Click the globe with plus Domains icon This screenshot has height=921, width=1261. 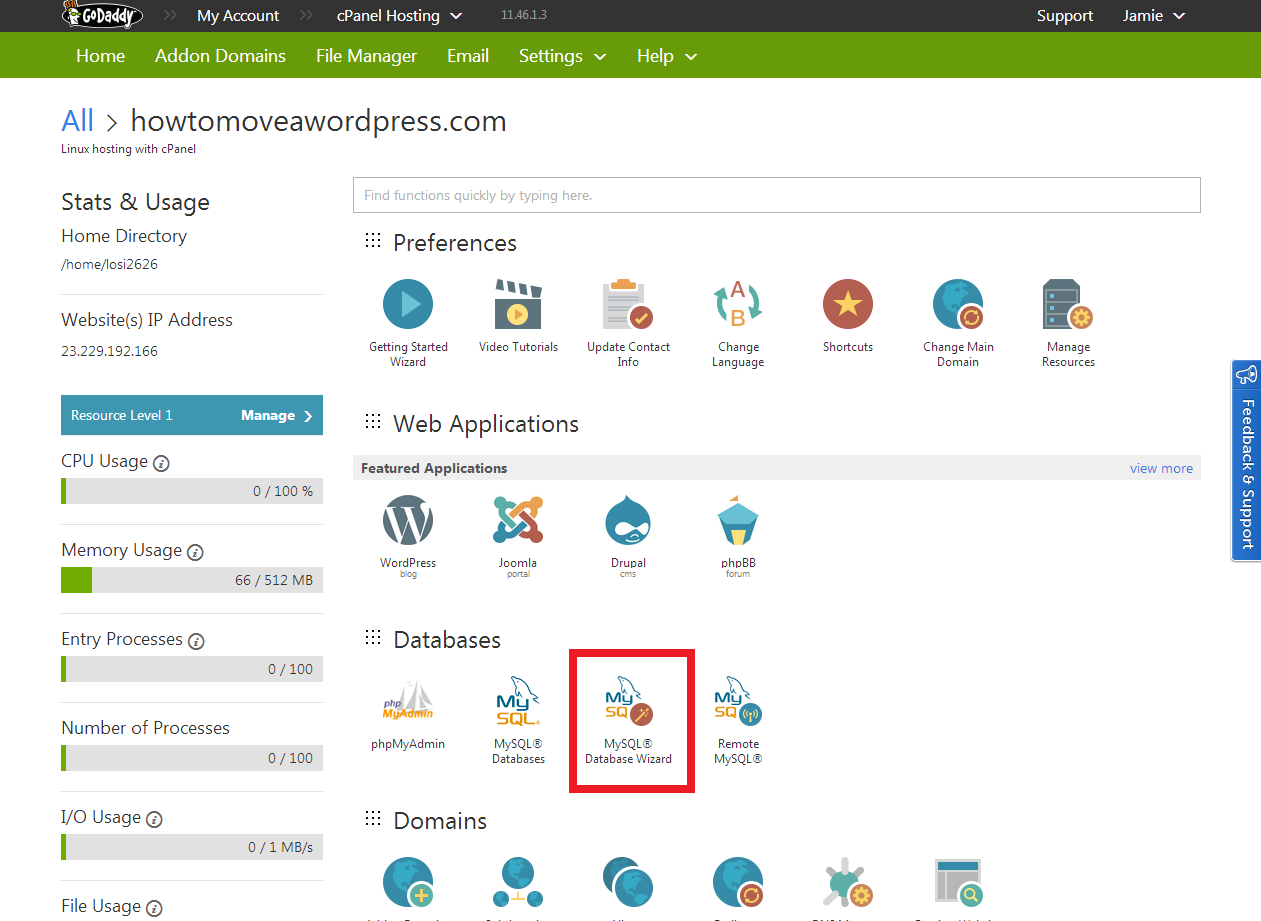point(408,882)
